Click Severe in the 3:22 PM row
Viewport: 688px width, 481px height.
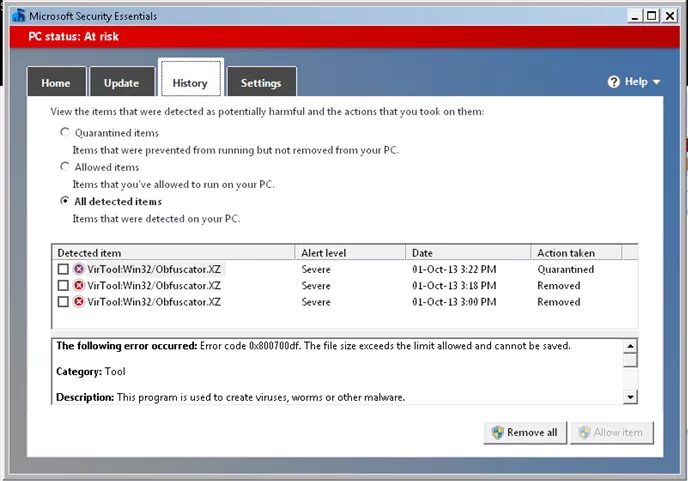coord(316,269)
